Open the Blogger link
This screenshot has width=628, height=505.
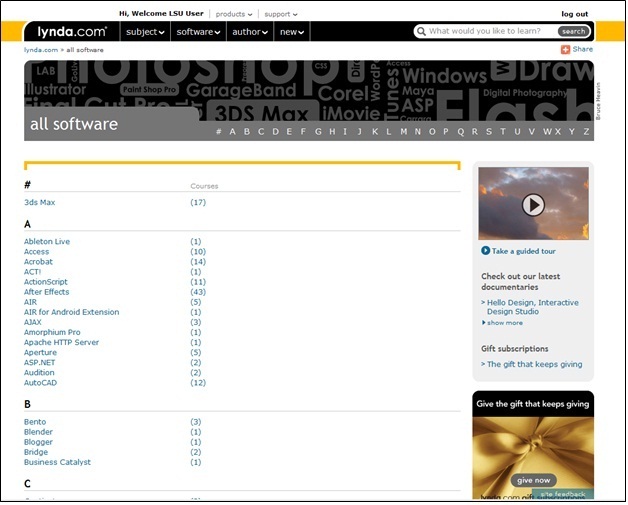(x=38, y=442)
